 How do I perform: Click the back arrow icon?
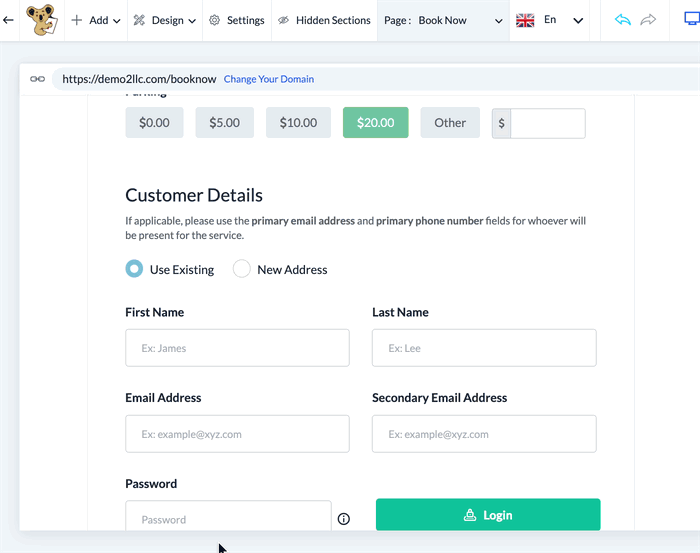pyautogui.click(x=8, y=20)
